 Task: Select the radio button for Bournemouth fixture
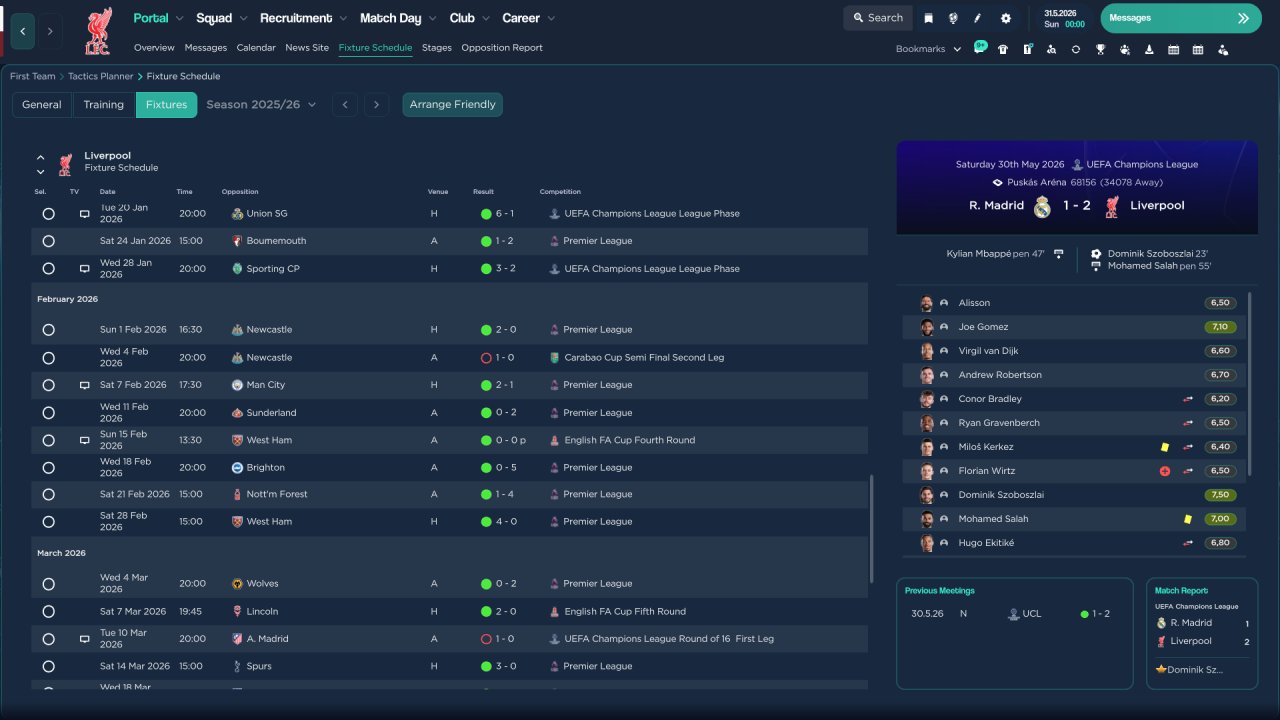coord(48,241)
